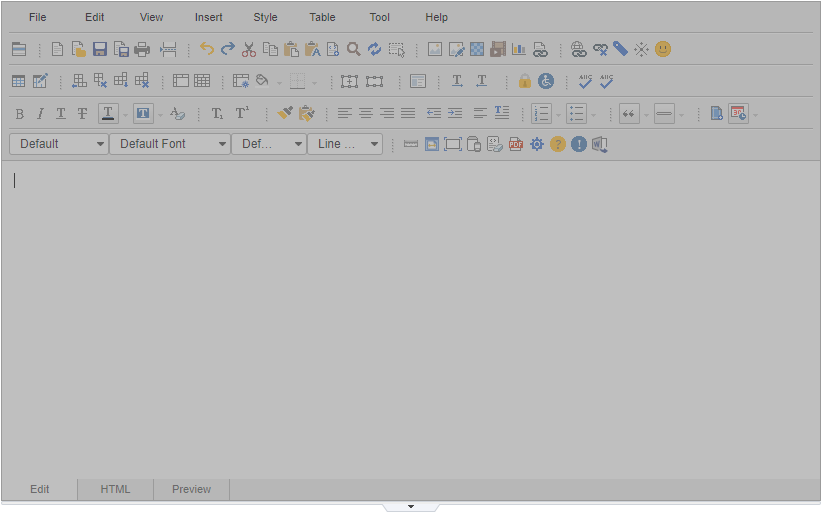The width and height of the screenshot is (822, 513).
Task: Cut with the scissors icon
Action: pos(248,49)
